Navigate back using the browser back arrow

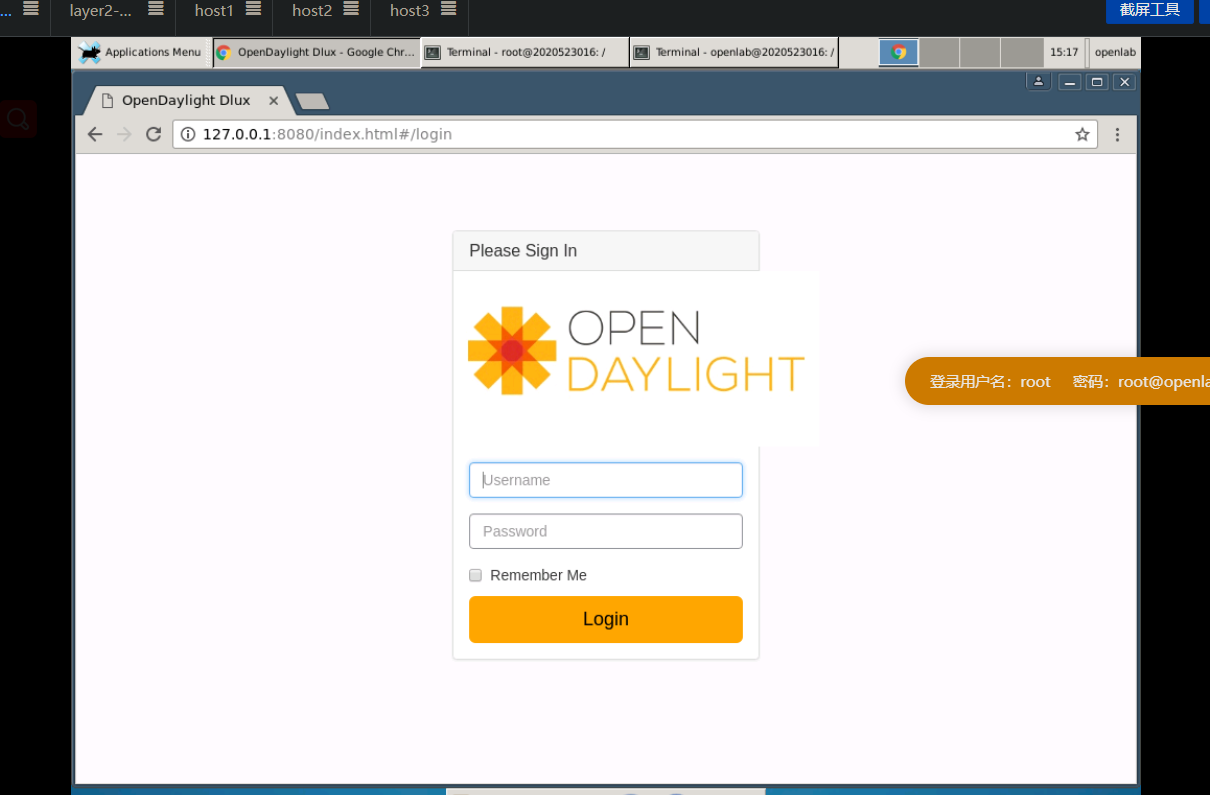click(94, 133)
